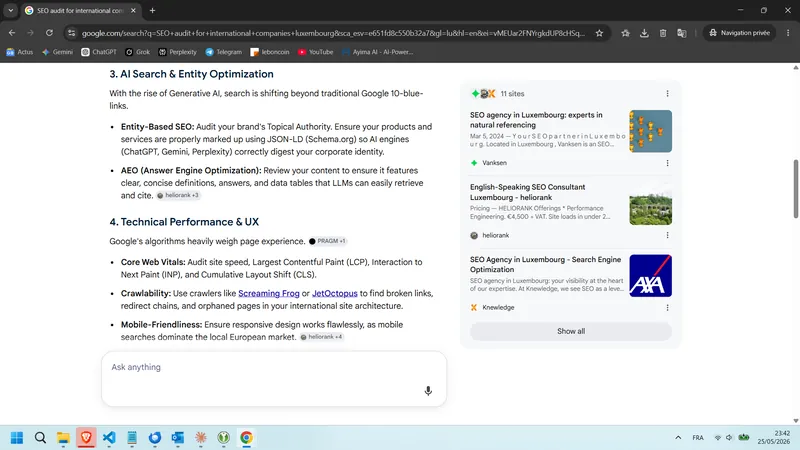Image resolution: width=800 pixels, height=450 pixels.
Task: Open the heliorank +4 source chip
Action: [x=321, y=337]
